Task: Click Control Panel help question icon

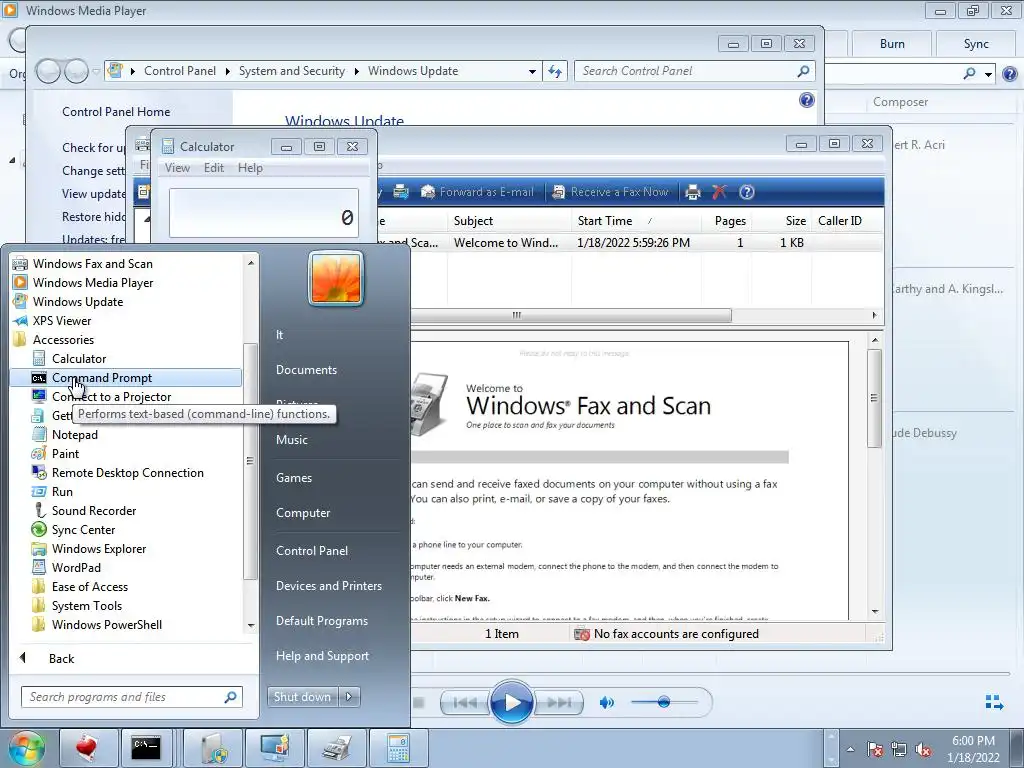Action: click(x=807, y=100)
